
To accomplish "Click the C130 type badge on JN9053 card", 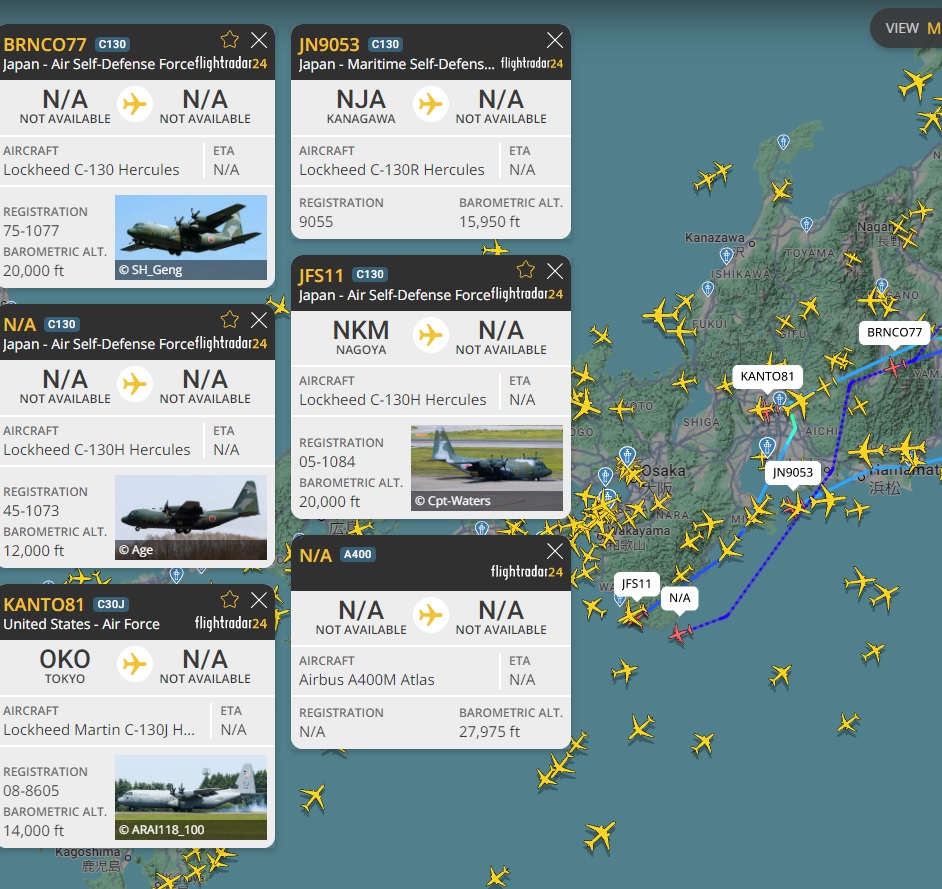I will click(x=385, y=44).
